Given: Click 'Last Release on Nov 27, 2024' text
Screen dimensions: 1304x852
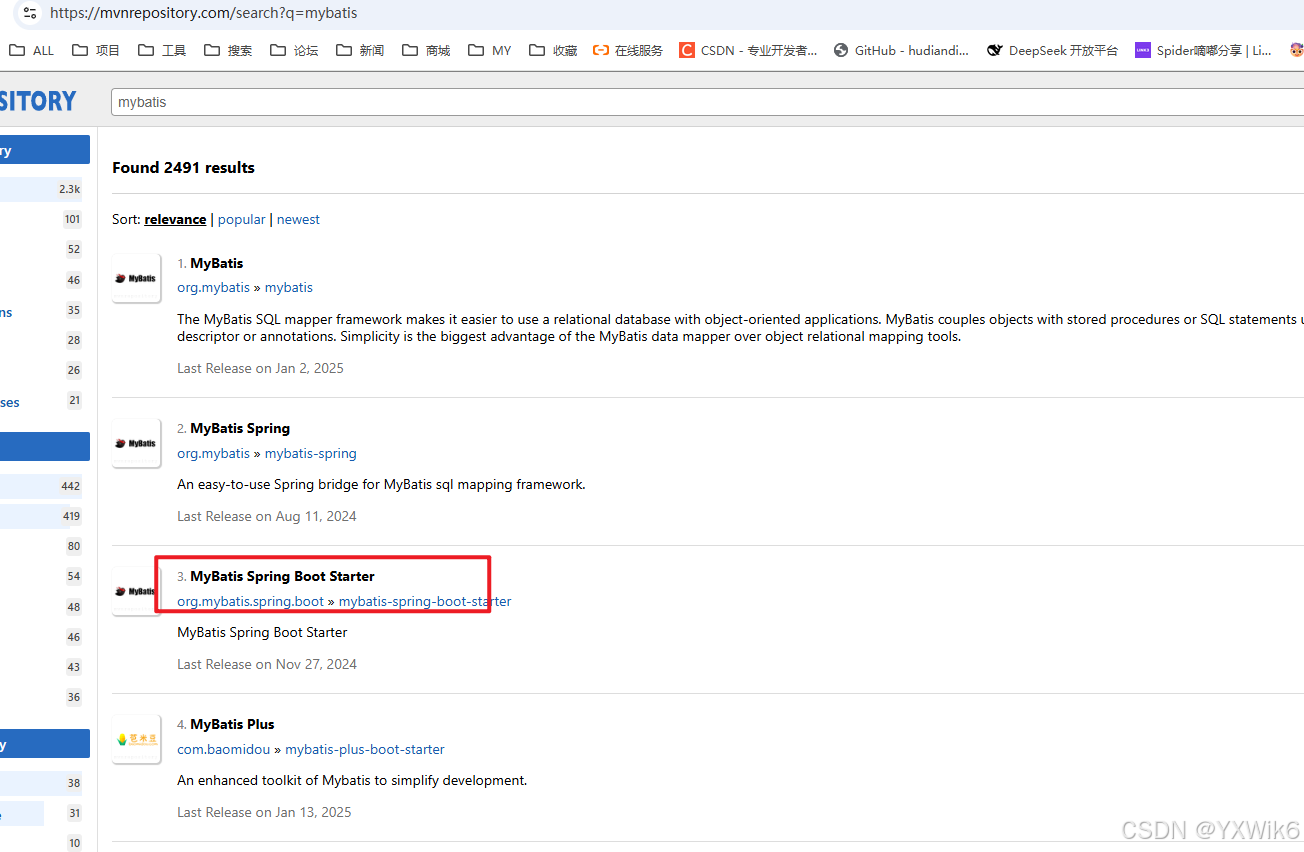Looking at the screenshot, I should click(x=267, y=664).
